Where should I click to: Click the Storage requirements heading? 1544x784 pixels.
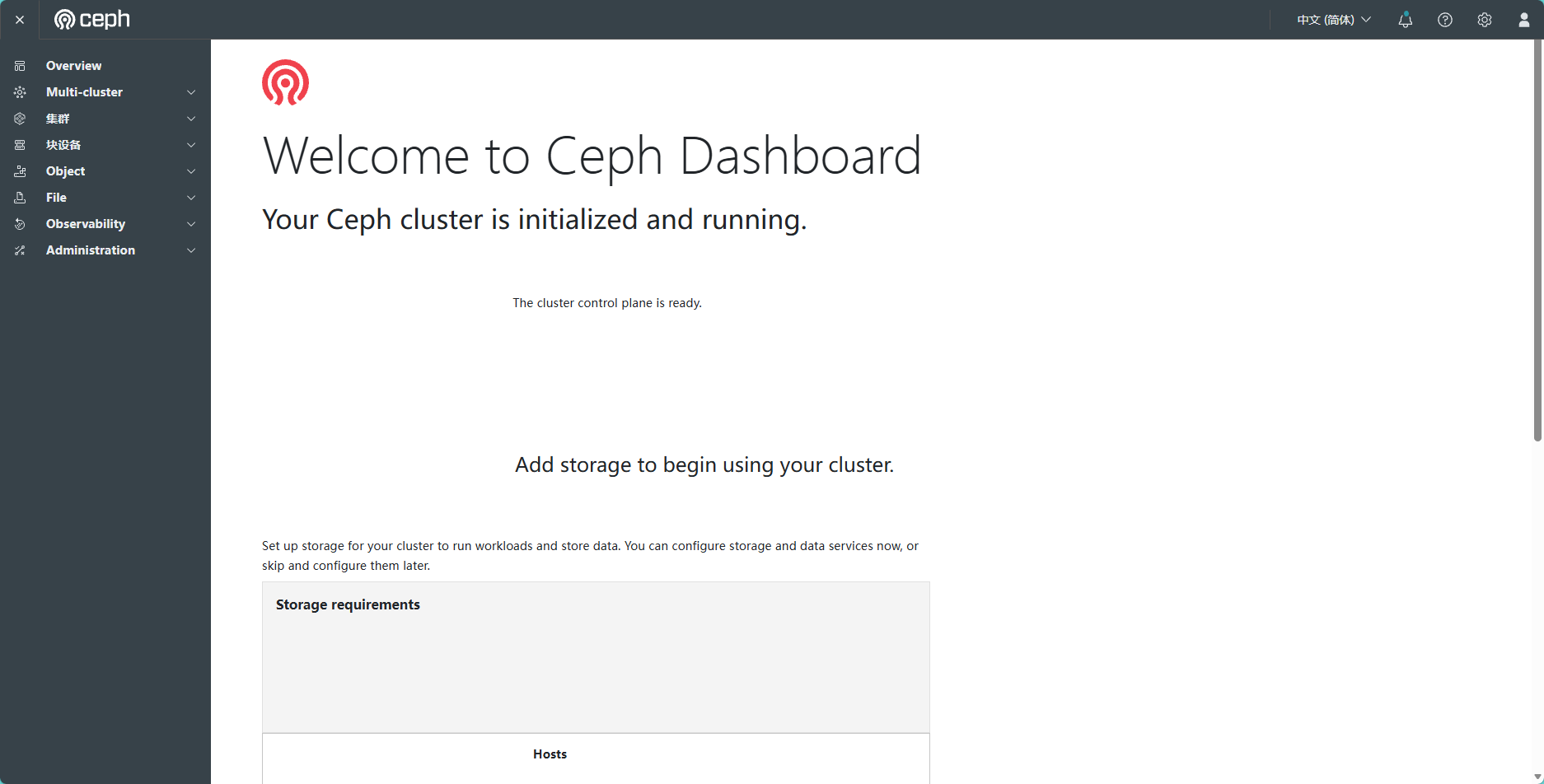348,604
